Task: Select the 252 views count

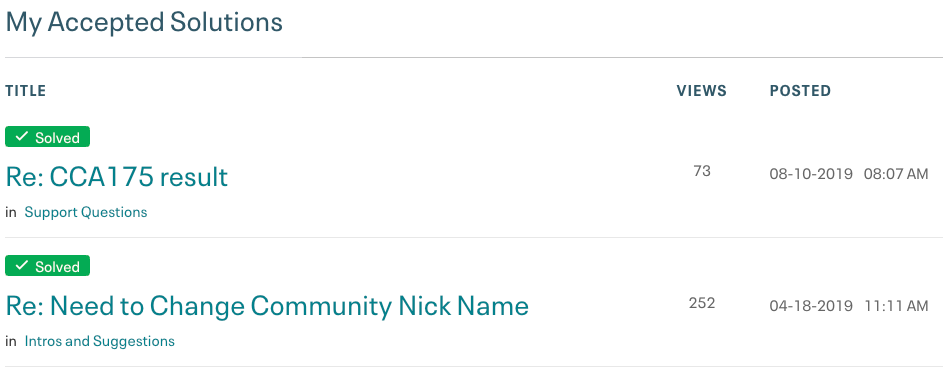Action: click(x=702, y=303)
